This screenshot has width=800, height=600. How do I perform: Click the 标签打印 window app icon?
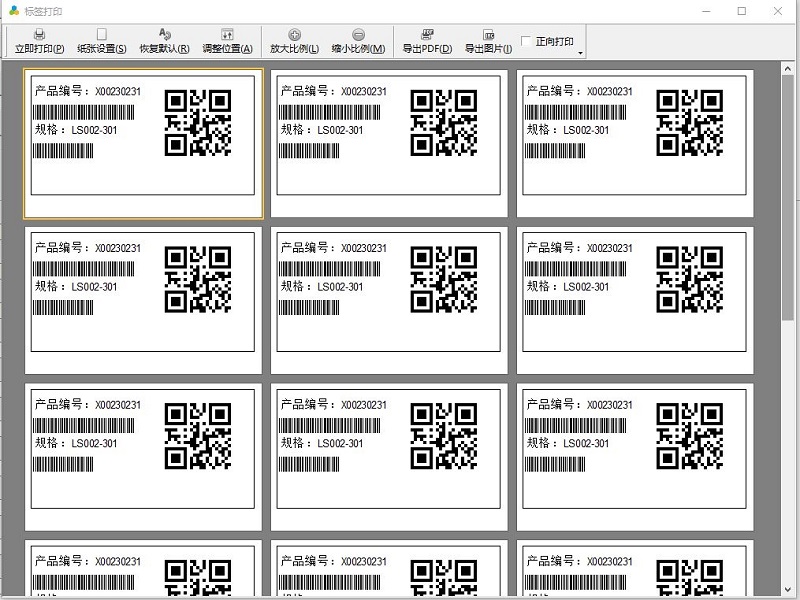(14, 11)
